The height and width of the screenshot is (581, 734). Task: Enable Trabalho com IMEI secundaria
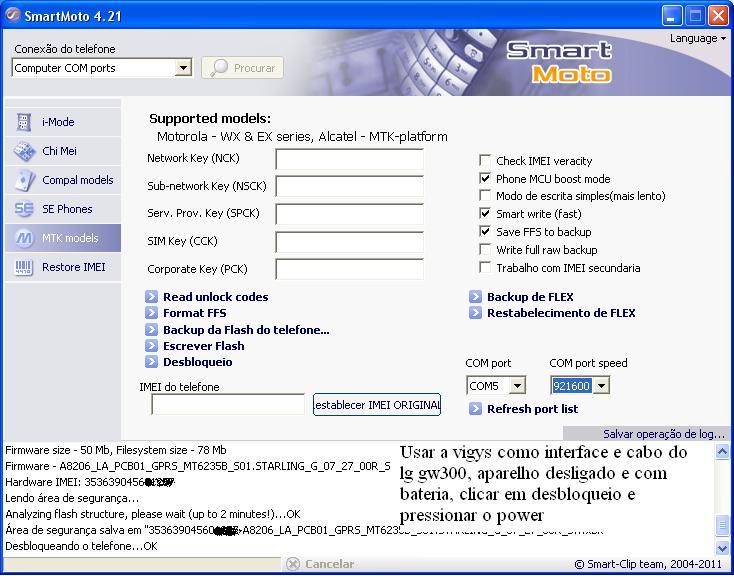pyautogui.click(x=485, y=267)
